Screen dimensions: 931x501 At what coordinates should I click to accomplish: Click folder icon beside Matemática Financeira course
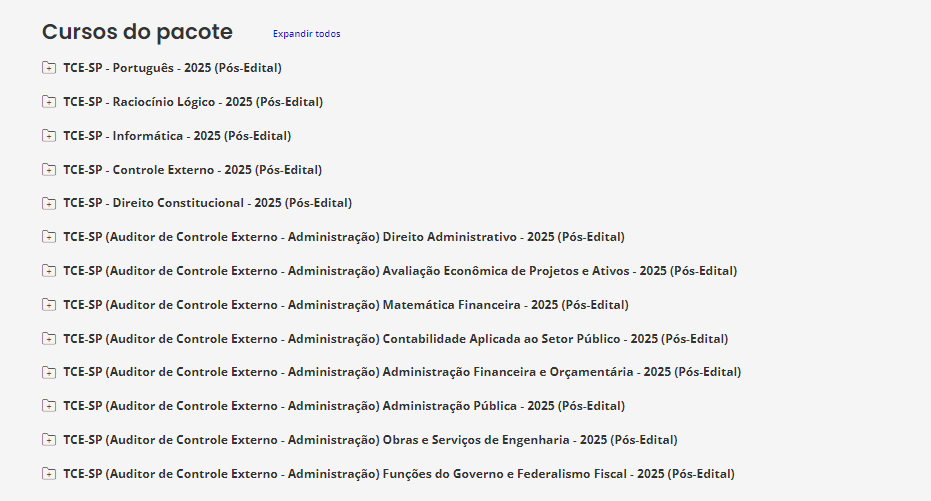click(49, 305)
